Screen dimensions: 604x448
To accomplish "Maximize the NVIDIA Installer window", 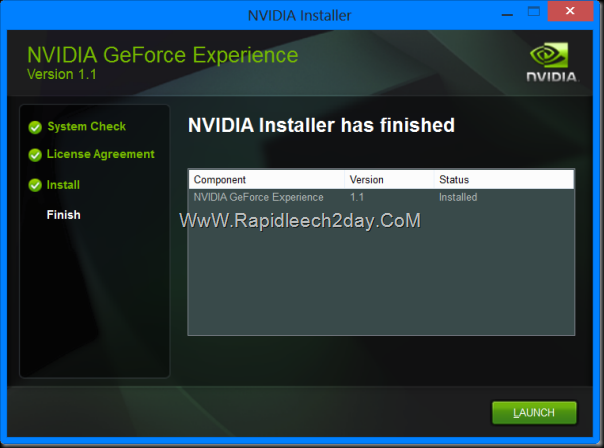I will (534, 11).
